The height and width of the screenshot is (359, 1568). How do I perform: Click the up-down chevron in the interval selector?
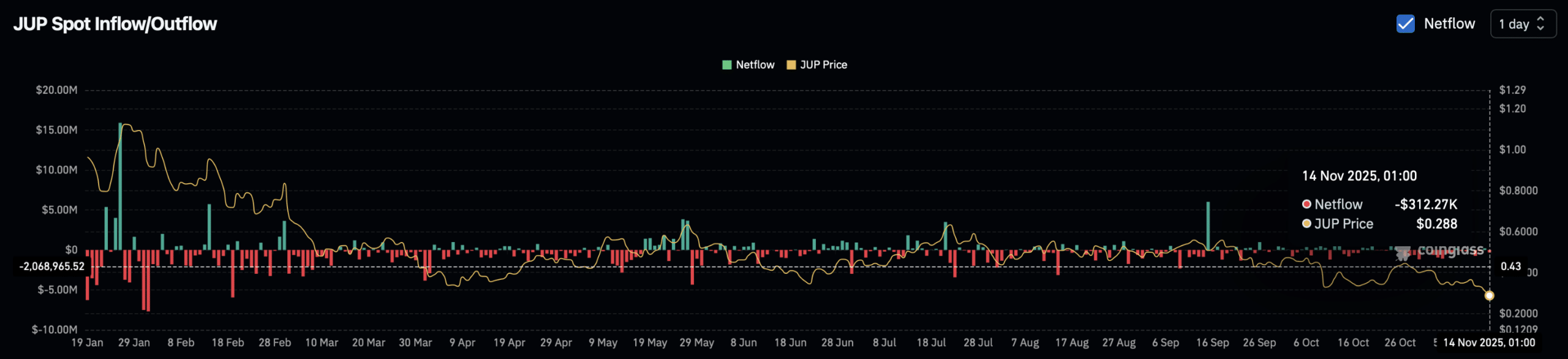pos(1540,24)
